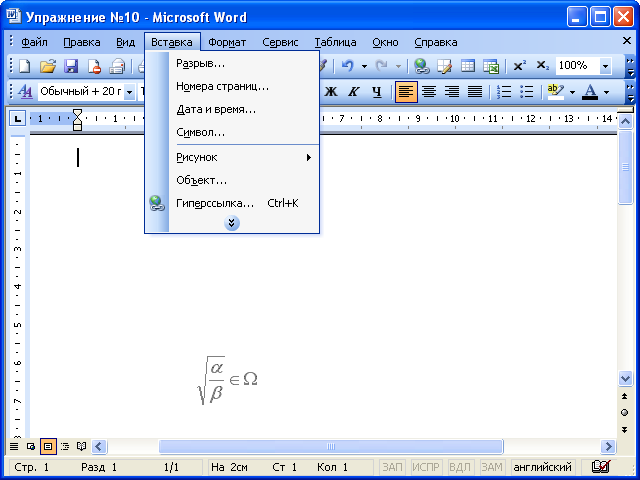
Task: Select Center alignment button
Action: [x=429, y=91]
